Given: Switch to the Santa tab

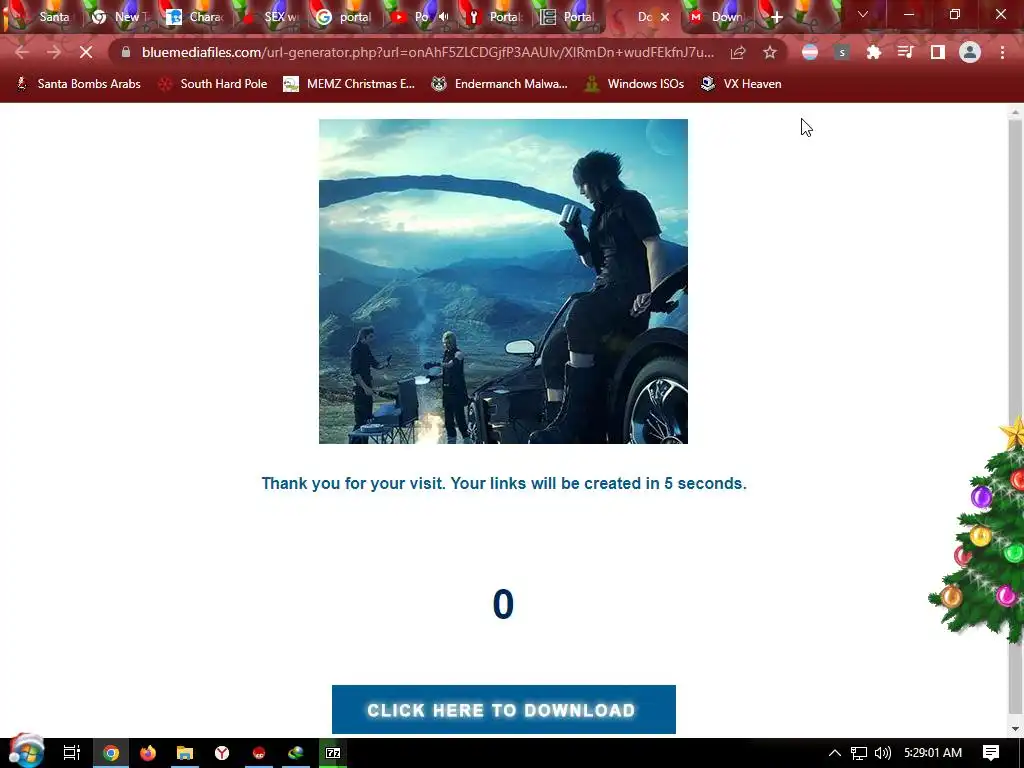Looking at the screenshot, I should pos(42,17).
